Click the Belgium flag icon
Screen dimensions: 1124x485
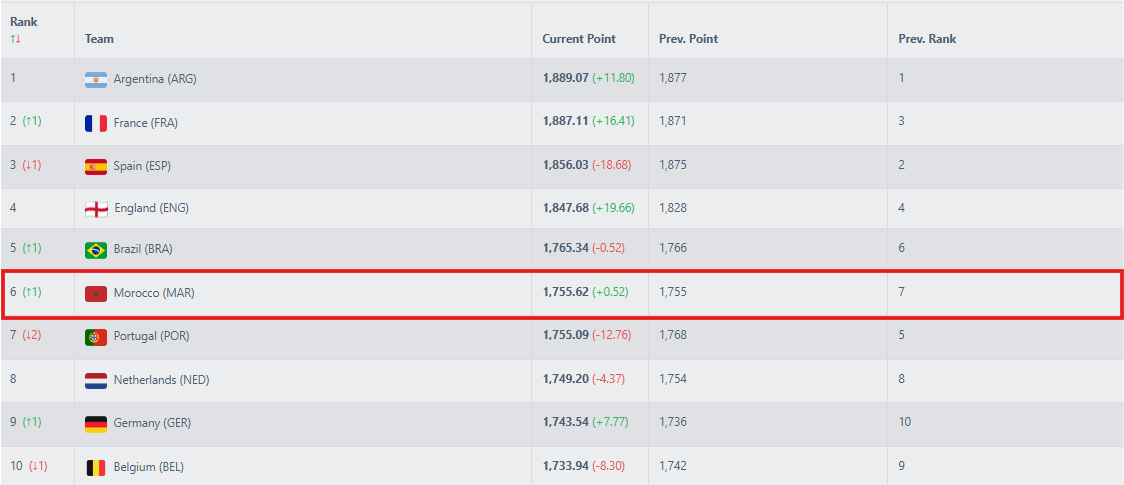click(x=96, y=467)
